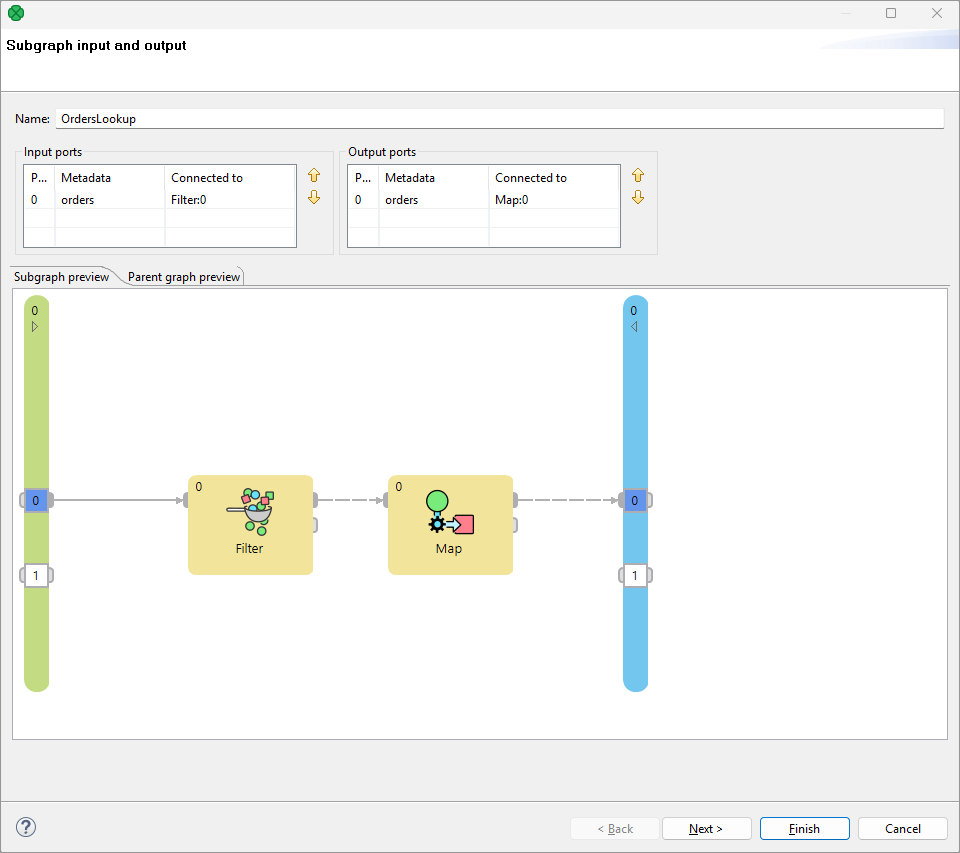
Task: Open help with question mark icon
Action: click(26, 827)
